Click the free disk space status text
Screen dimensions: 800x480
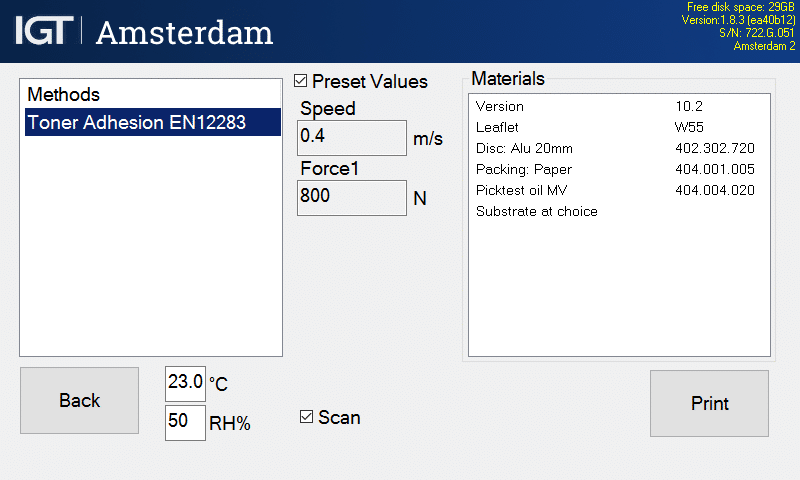coord(740,7)
